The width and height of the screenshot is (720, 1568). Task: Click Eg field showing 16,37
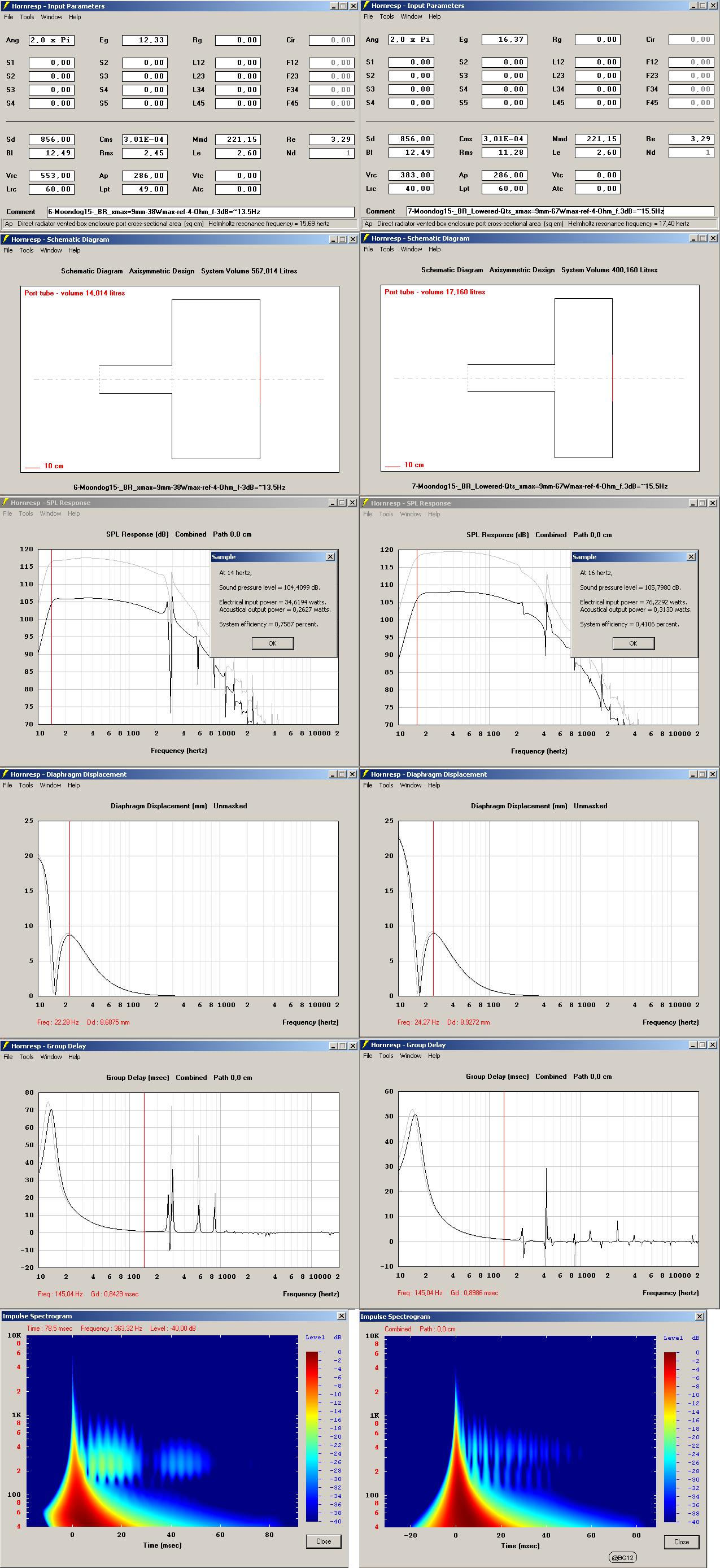(504, 40)
